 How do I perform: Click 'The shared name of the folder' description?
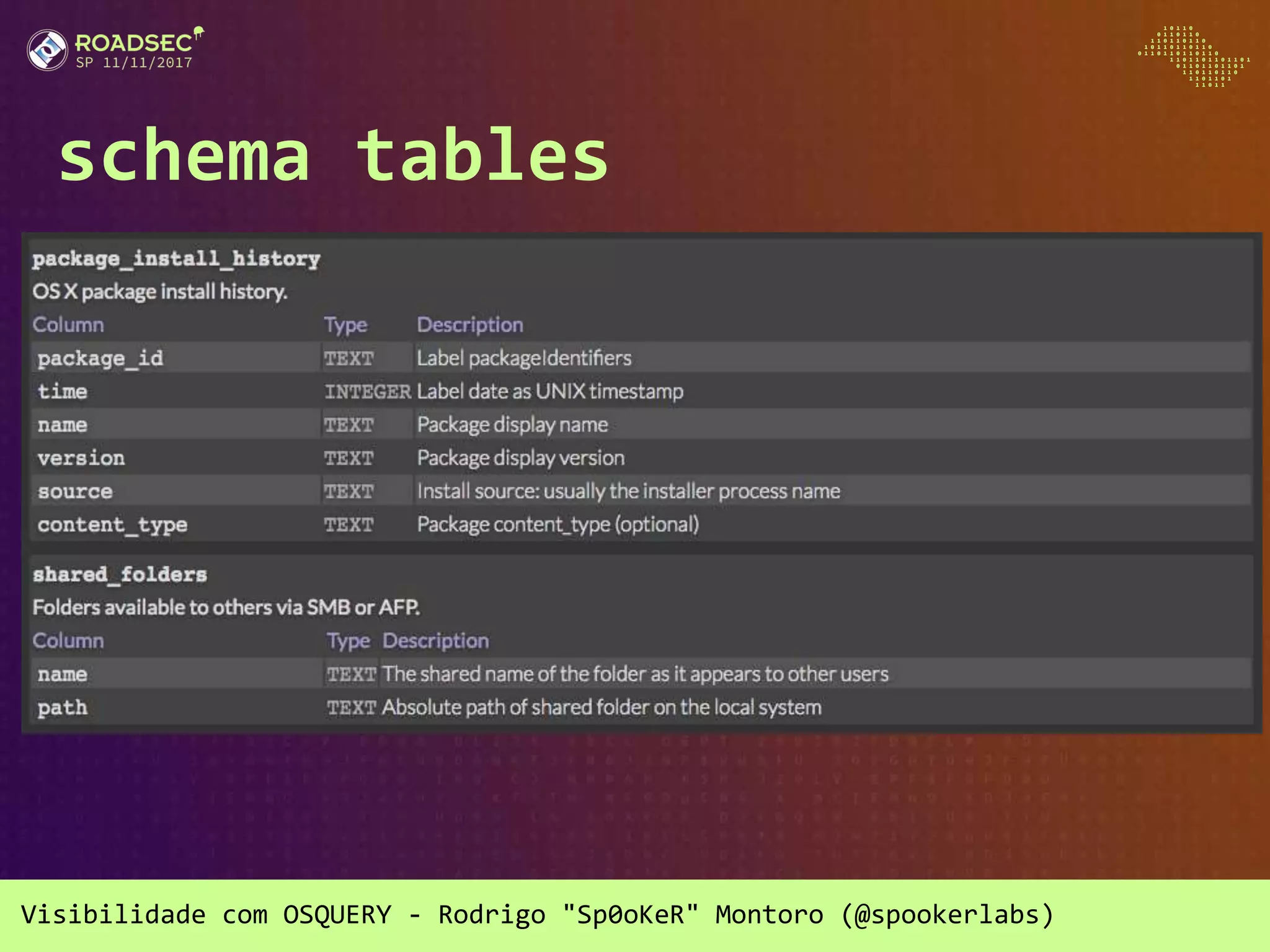pyautogui.click(x=635, y=674)
